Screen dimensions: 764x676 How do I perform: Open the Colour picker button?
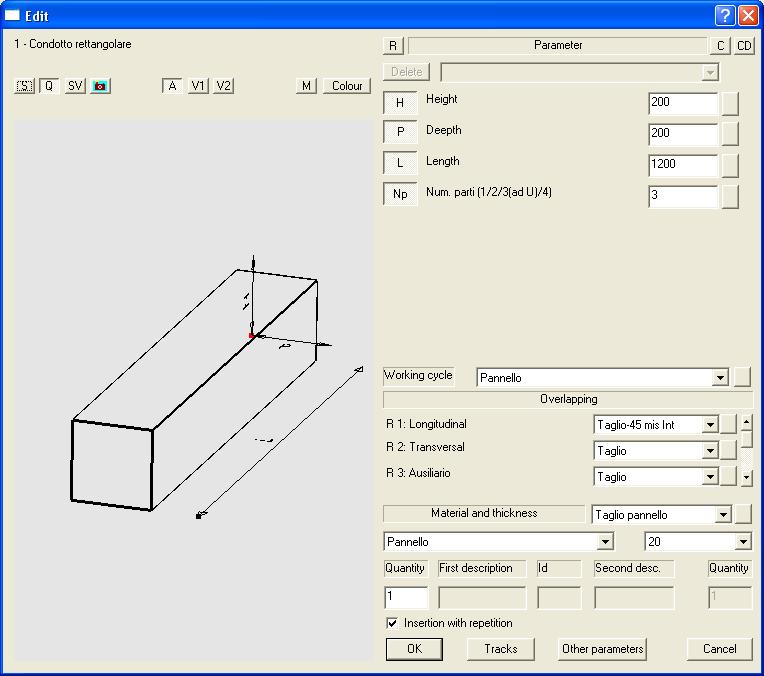346,86
